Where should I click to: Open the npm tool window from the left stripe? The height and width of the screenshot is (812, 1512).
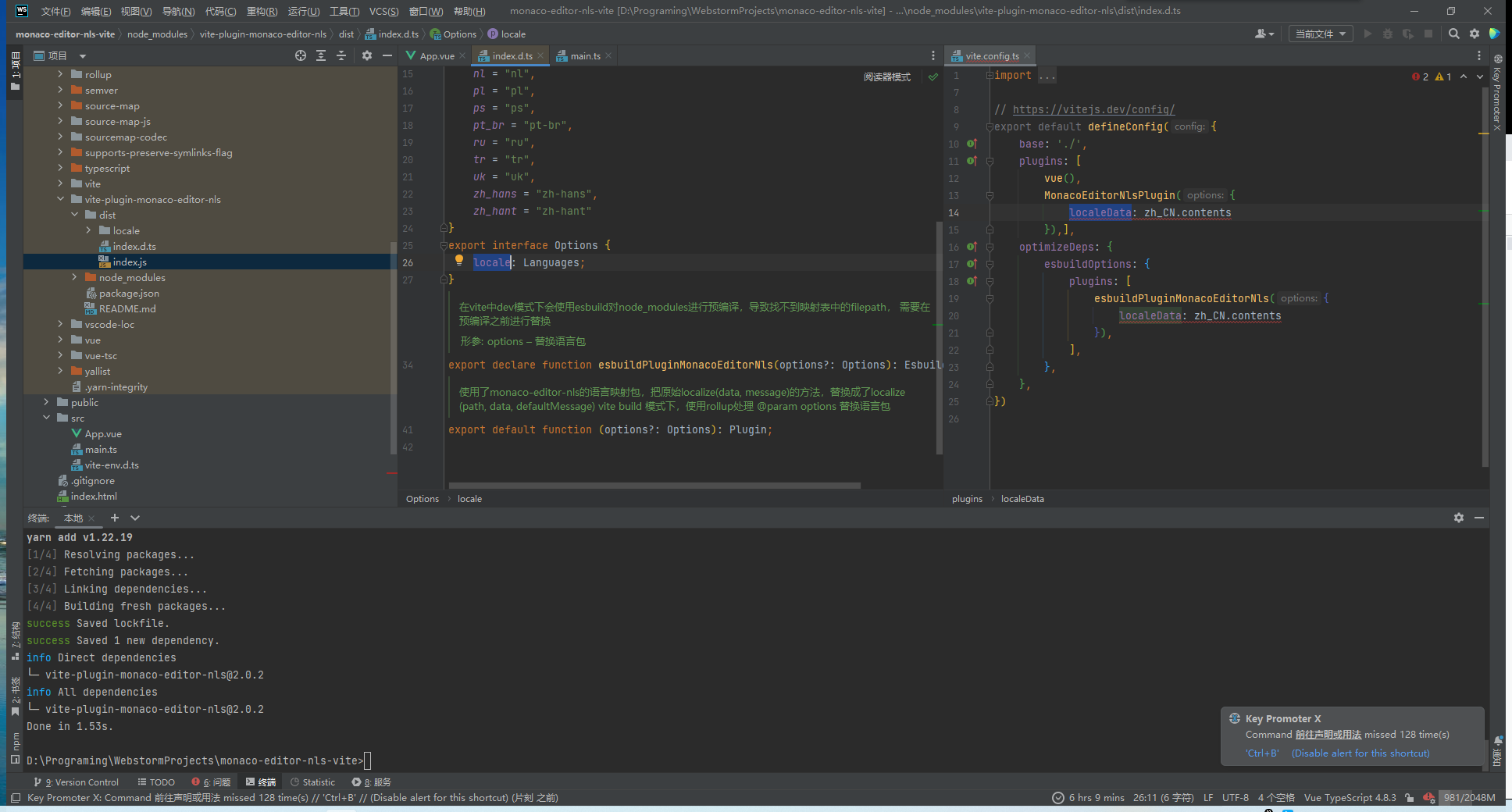(15, 744)
